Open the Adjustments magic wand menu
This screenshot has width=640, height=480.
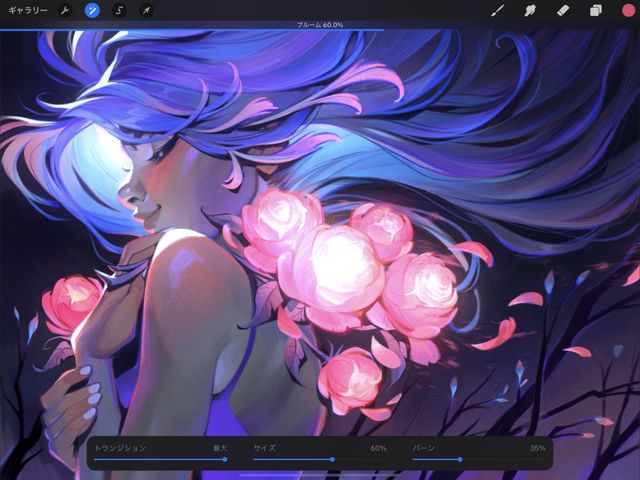click(92, 10)
